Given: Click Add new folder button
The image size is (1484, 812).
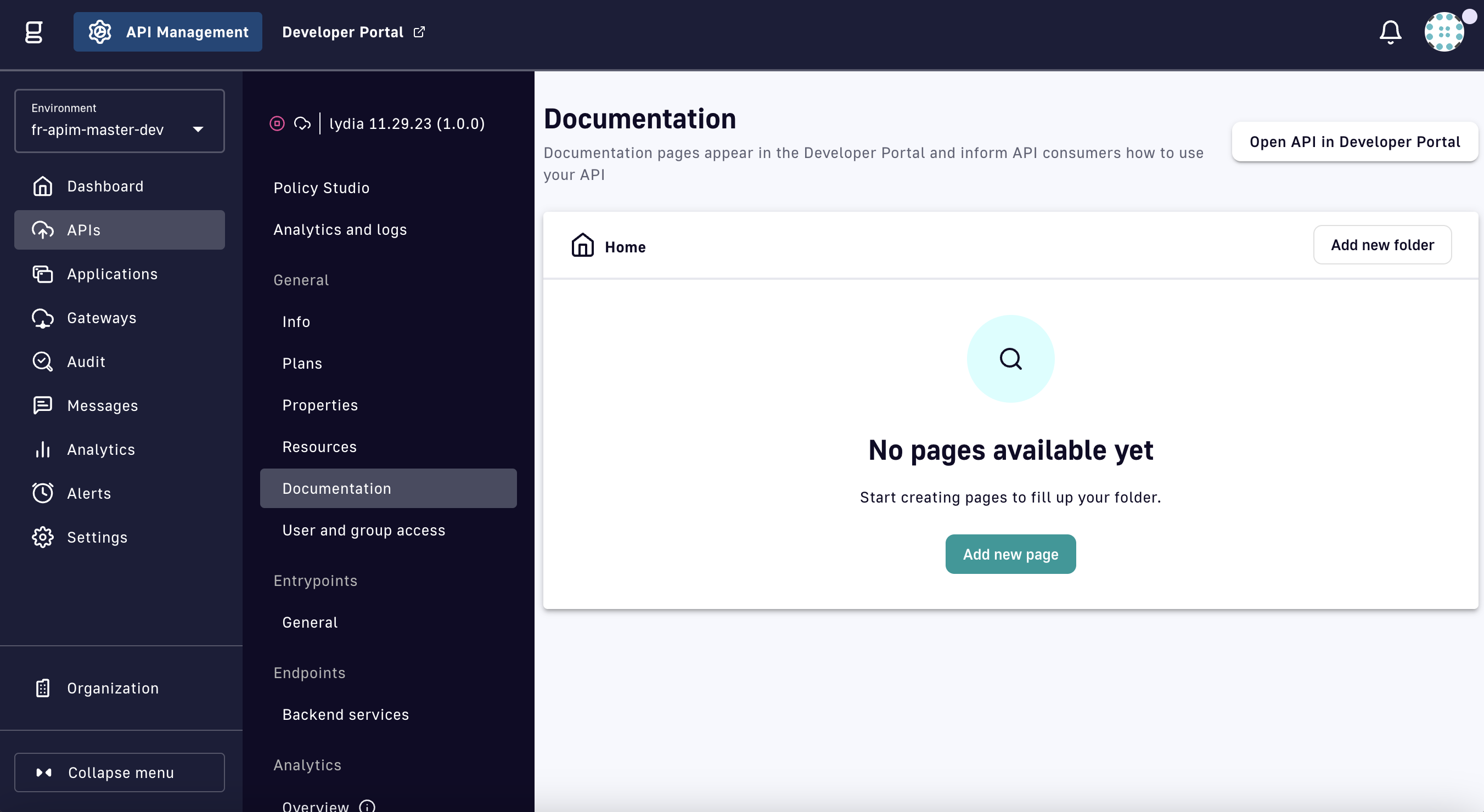Looking at the screenshot, I should point(1381,245).
